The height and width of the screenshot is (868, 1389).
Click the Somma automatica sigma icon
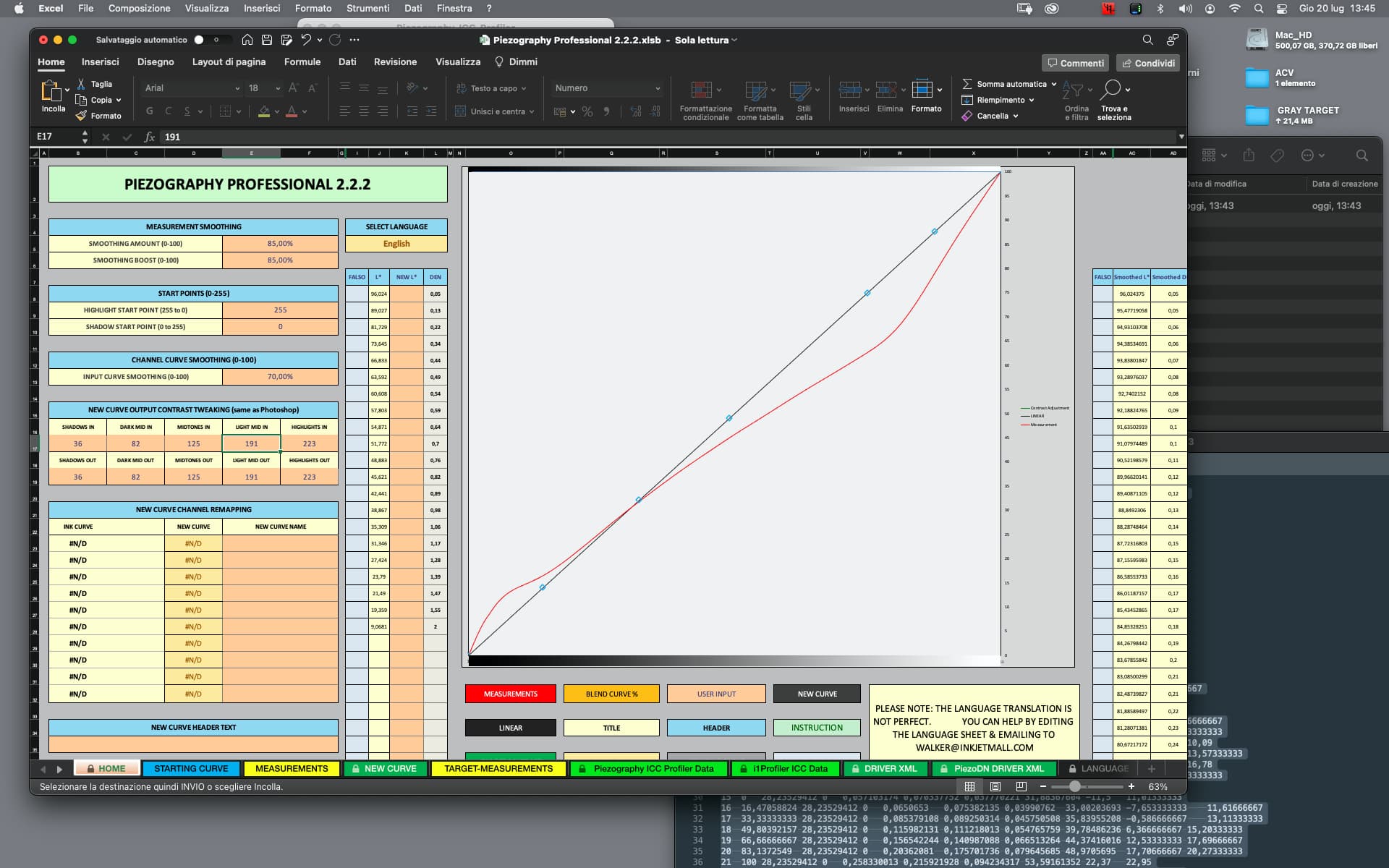pyautogui.click(x=967, y=84)
